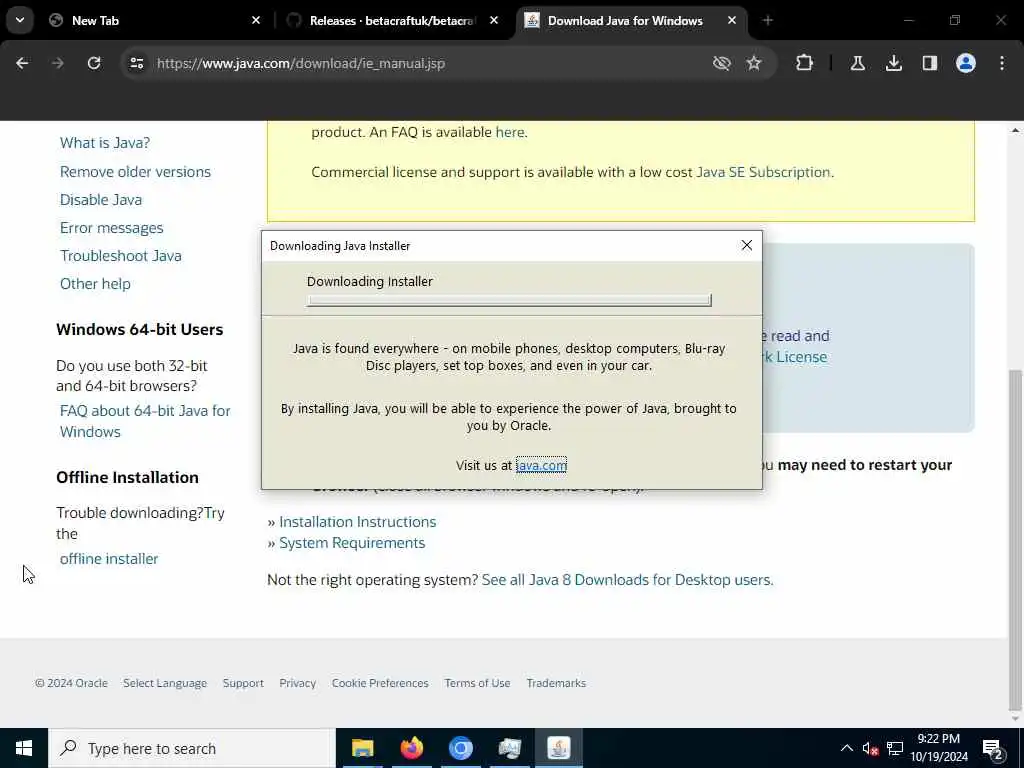Open System Requirements link
1024x768 pixels.
352,543
